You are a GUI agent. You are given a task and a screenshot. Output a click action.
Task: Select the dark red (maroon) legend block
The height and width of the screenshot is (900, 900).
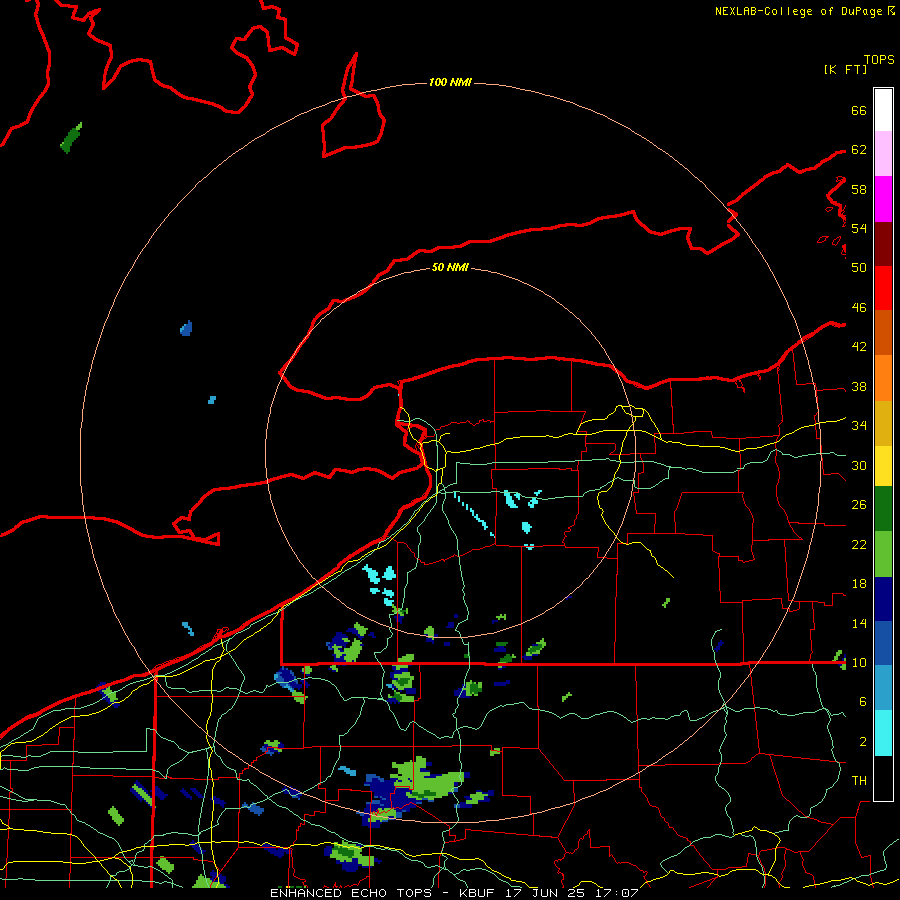[x=883, y=244]
